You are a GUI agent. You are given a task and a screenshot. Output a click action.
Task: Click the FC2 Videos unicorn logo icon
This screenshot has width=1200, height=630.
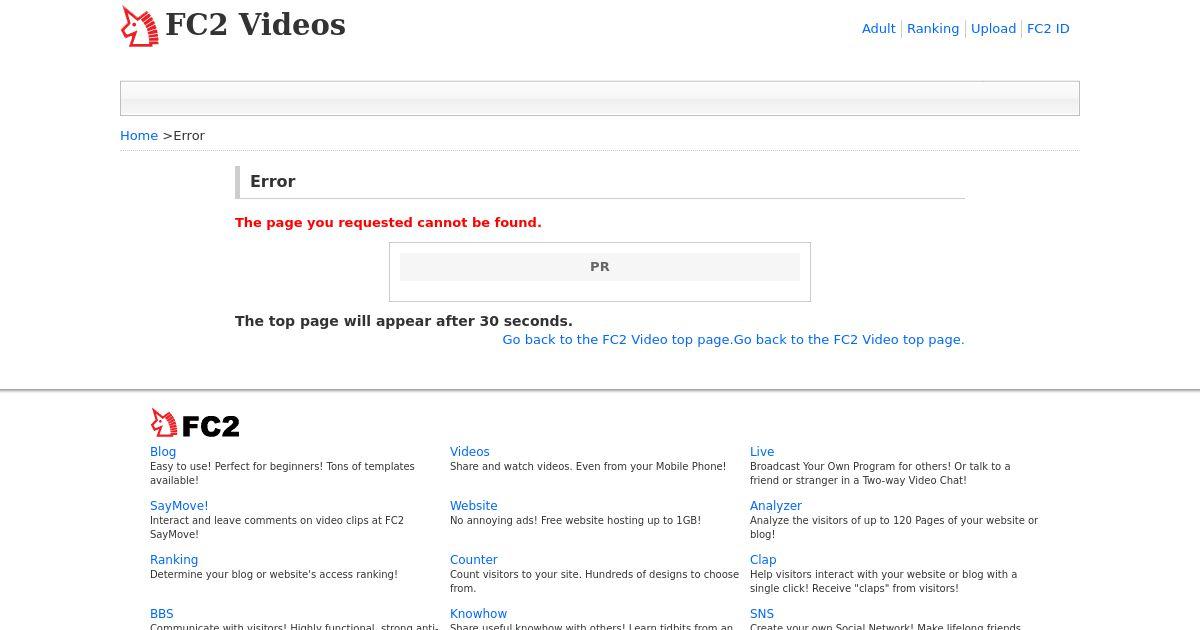point(140,26)
